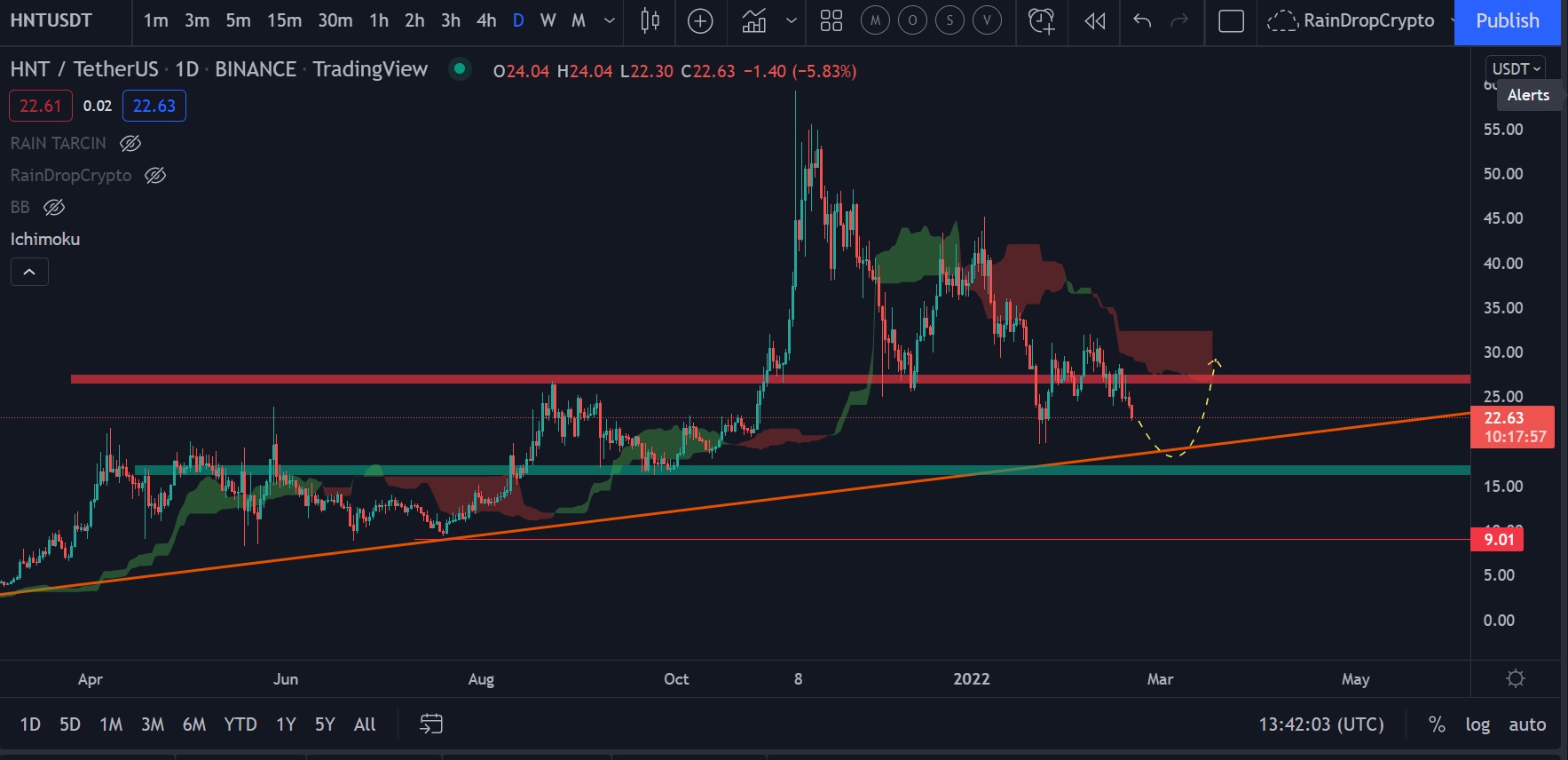1568x760 pixels.
Task: Show the hidden RainDropCrypto indicator
Action: [155, 175]
